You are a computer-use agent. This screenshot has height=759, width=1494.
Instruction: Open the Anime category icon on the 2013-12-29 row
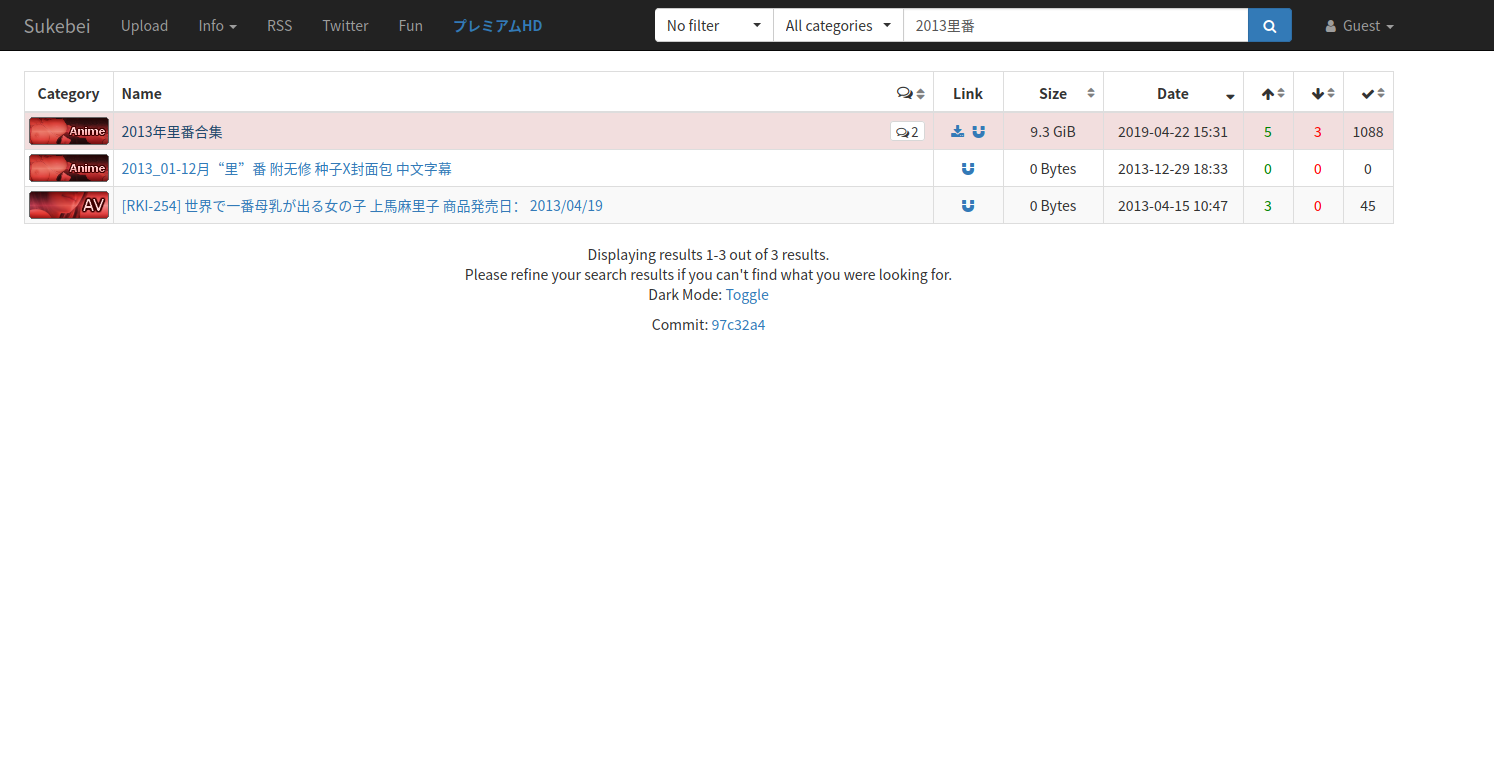69,168
